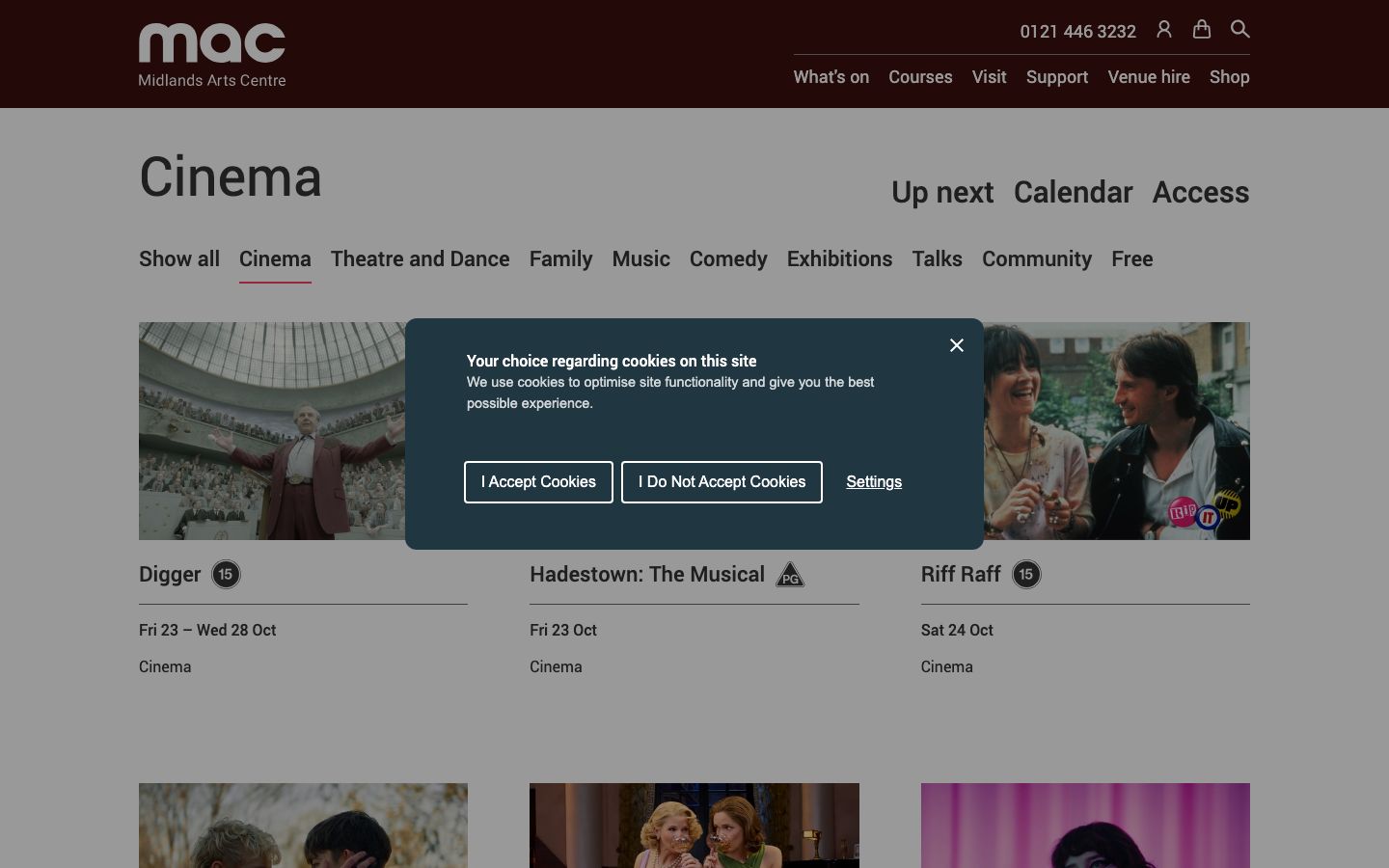Image resolution: width=1389 pixels, height=868 pixels.
Task: Open the What's on menu
Action: coord(831,77)
